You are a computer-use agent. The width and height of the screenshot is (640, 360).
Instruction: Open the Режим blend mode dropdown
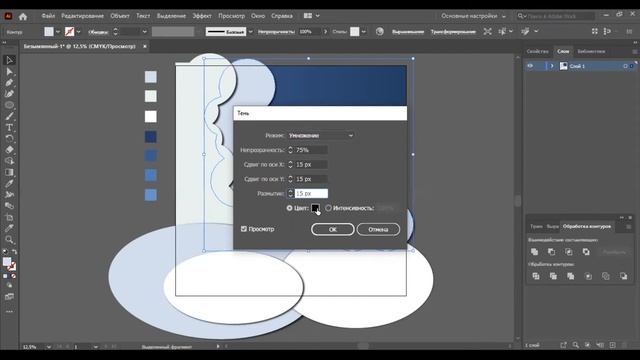tap(320, 136)
